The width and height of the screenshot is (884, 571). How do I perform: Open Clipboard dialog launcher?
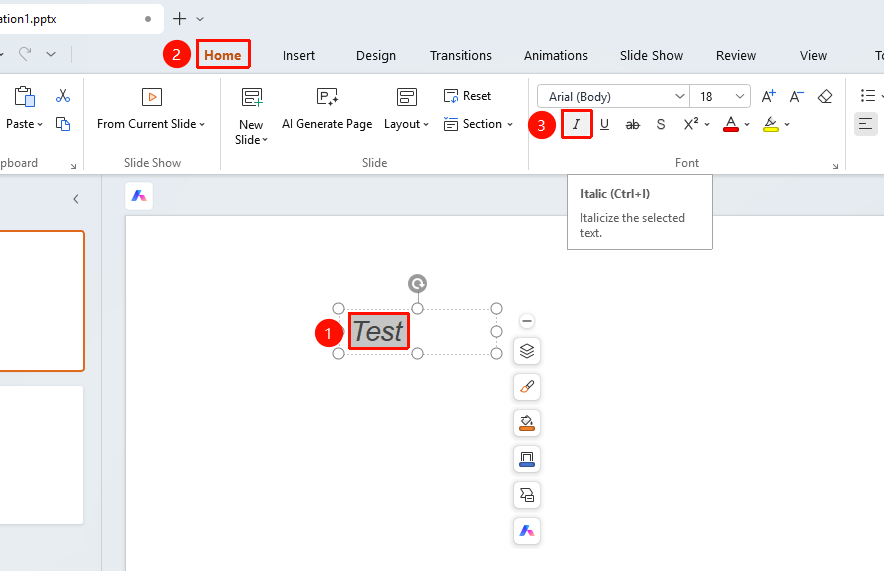point(73,166)
